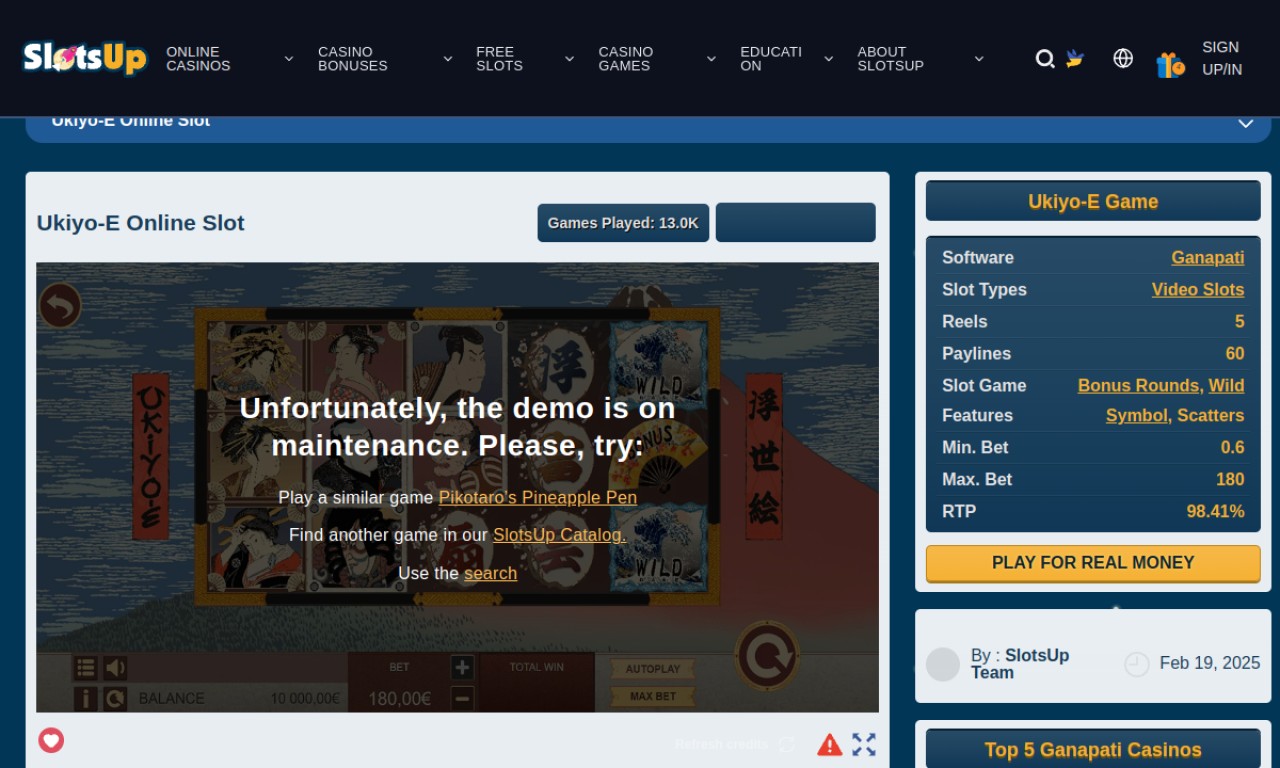The image size is (1280, 768).
Task: Click the speaker sound icon in the game
Action: pyautogui.click(x=116, y=668)
